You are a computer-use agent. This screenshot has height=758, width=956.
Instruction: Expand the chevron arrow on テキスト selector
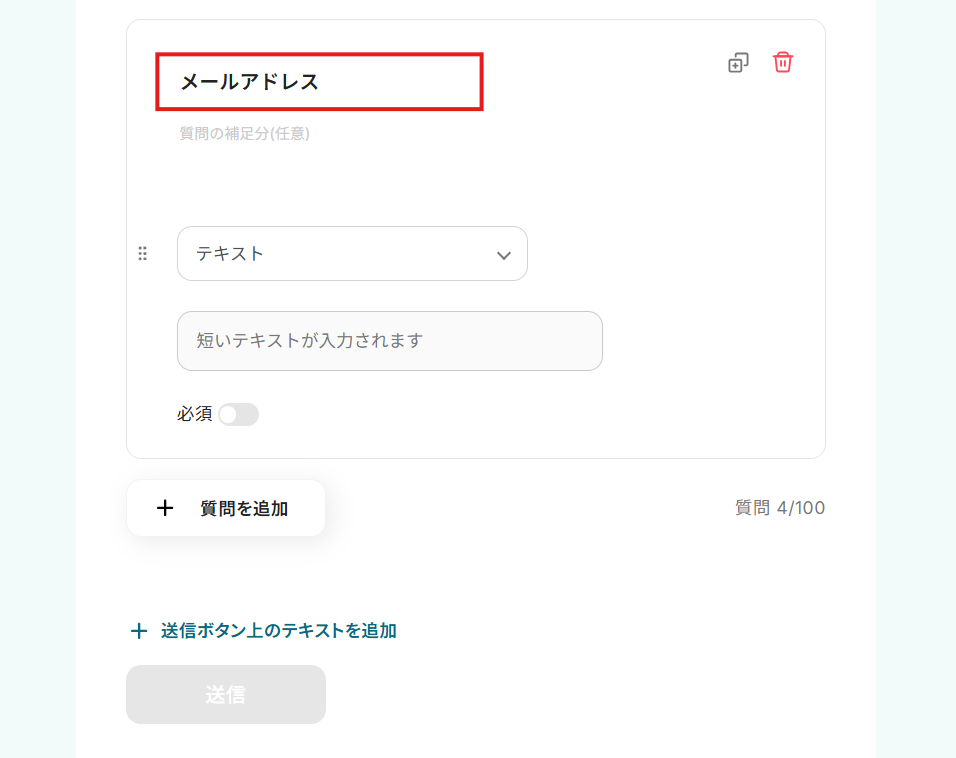504,255
